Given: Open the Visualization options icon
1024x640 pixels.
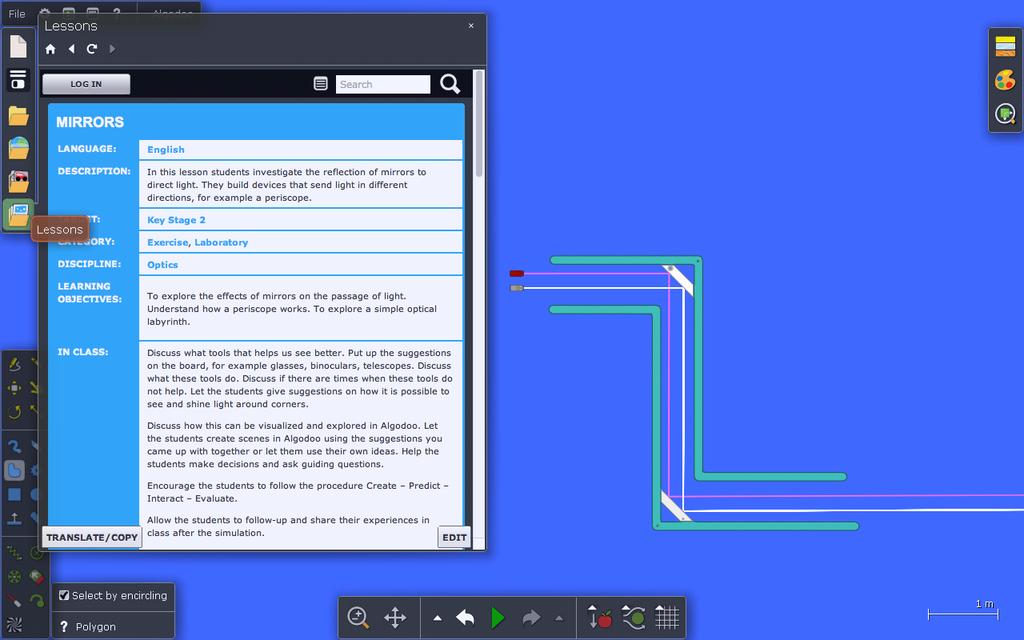Looking at the screenshot, I should [x=1005, y=114].
